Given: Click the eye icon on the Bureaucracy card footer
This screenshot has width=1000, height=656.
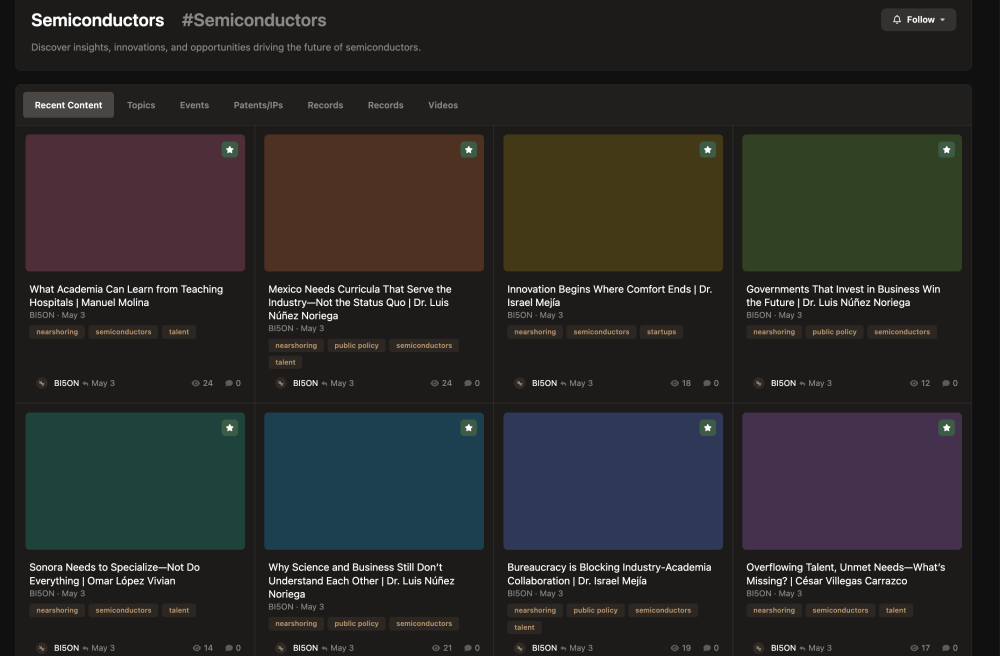Looking at the screenshot, I should coord(673,647).
